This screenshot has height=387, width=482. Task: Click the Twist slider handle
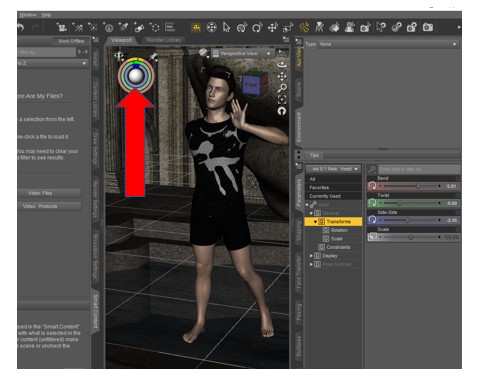(x=399, y=203)
